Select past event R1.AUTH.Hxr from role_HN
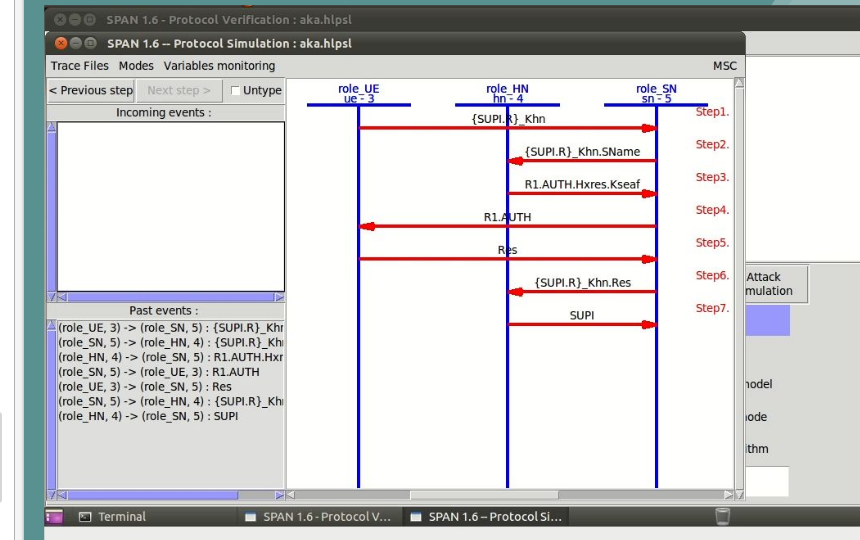 coord(171,357)
